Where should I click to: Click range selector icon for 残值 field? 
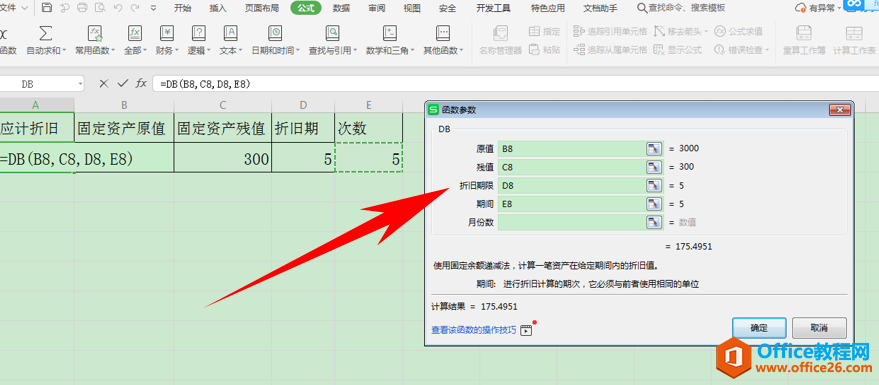tap(654, 167)
